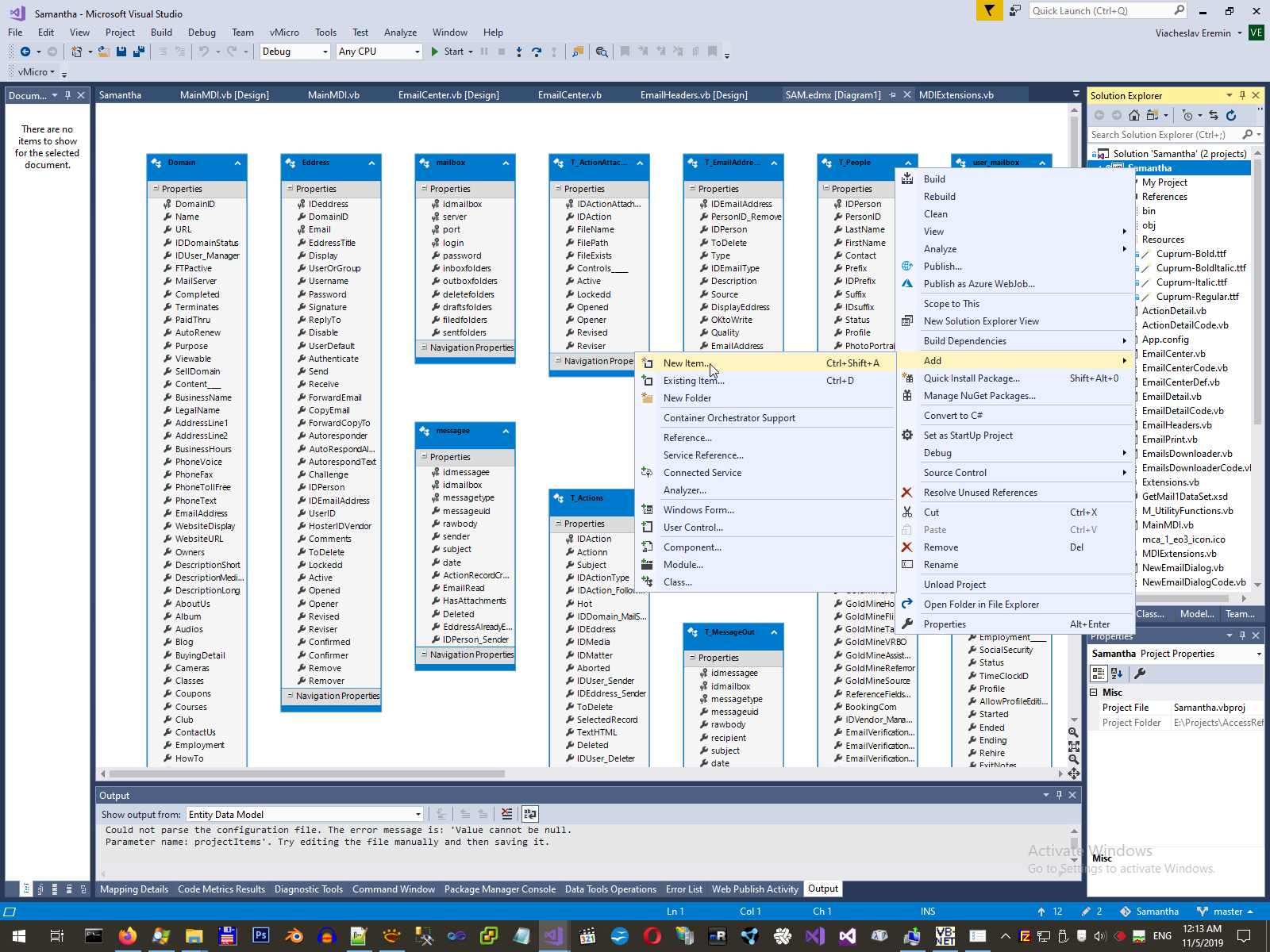
Task: Open Firefox from the taskbar
Action: 127,936
